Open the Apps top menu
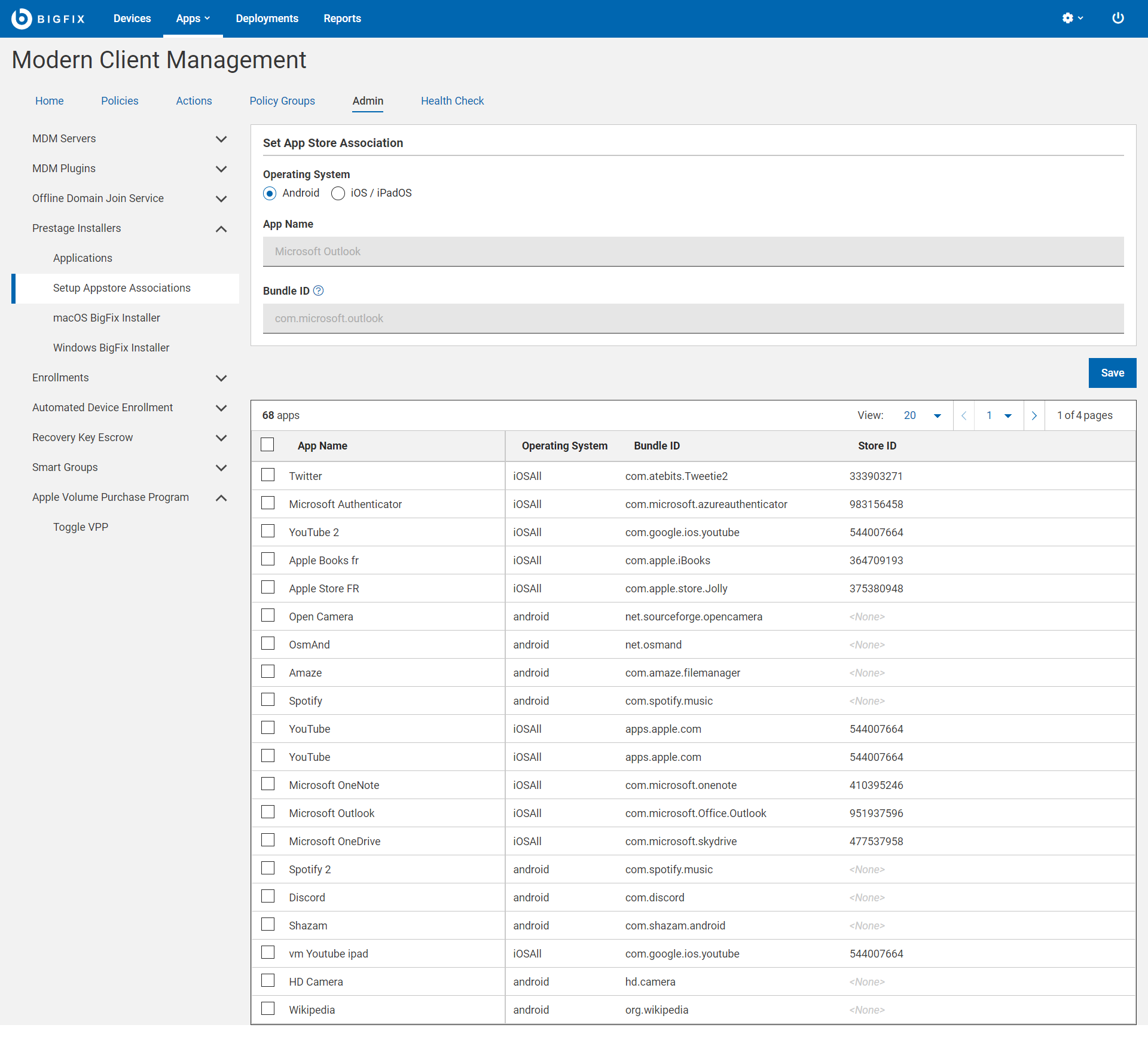1148x1040 pixels. [193, 19]
